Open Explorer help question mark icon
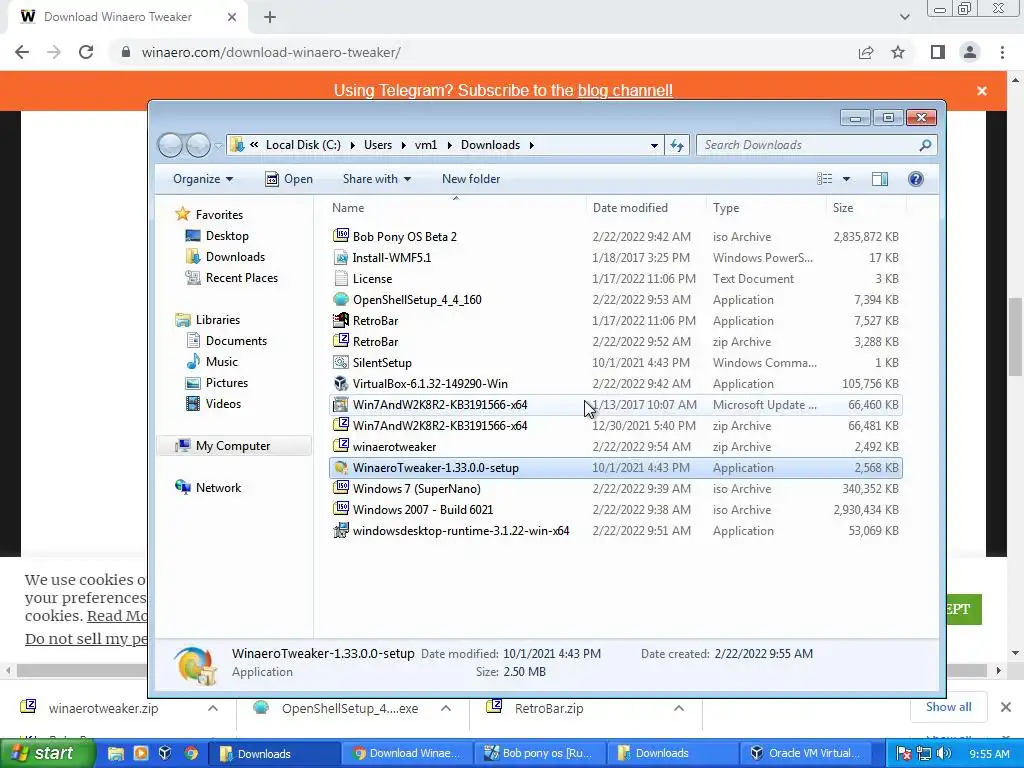Screen dimensions: 1024x768 coord(916,179)
